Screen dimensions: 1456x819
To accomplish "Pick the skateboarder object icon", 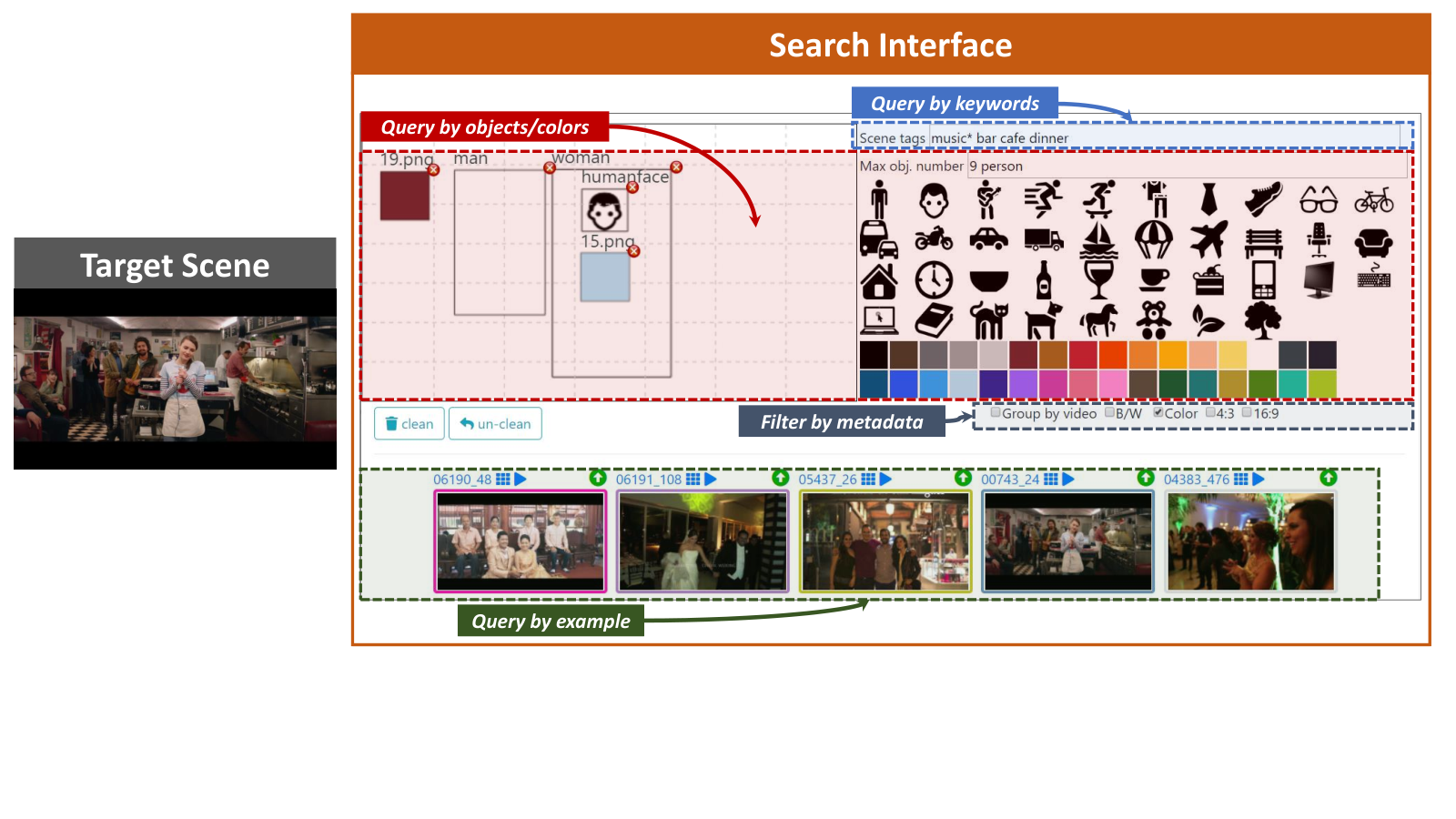I will click(x=1099, y=199).
